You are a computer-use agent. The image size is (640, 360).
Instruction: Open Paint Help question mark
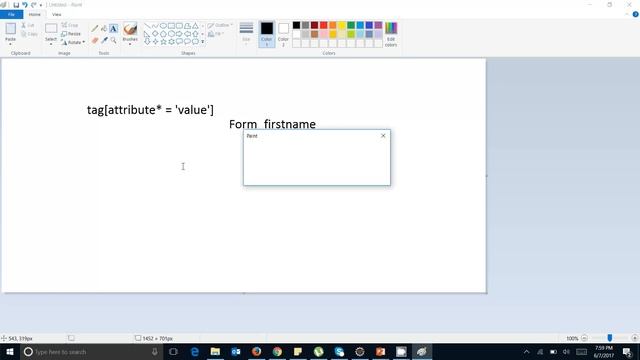pos(635,14)
